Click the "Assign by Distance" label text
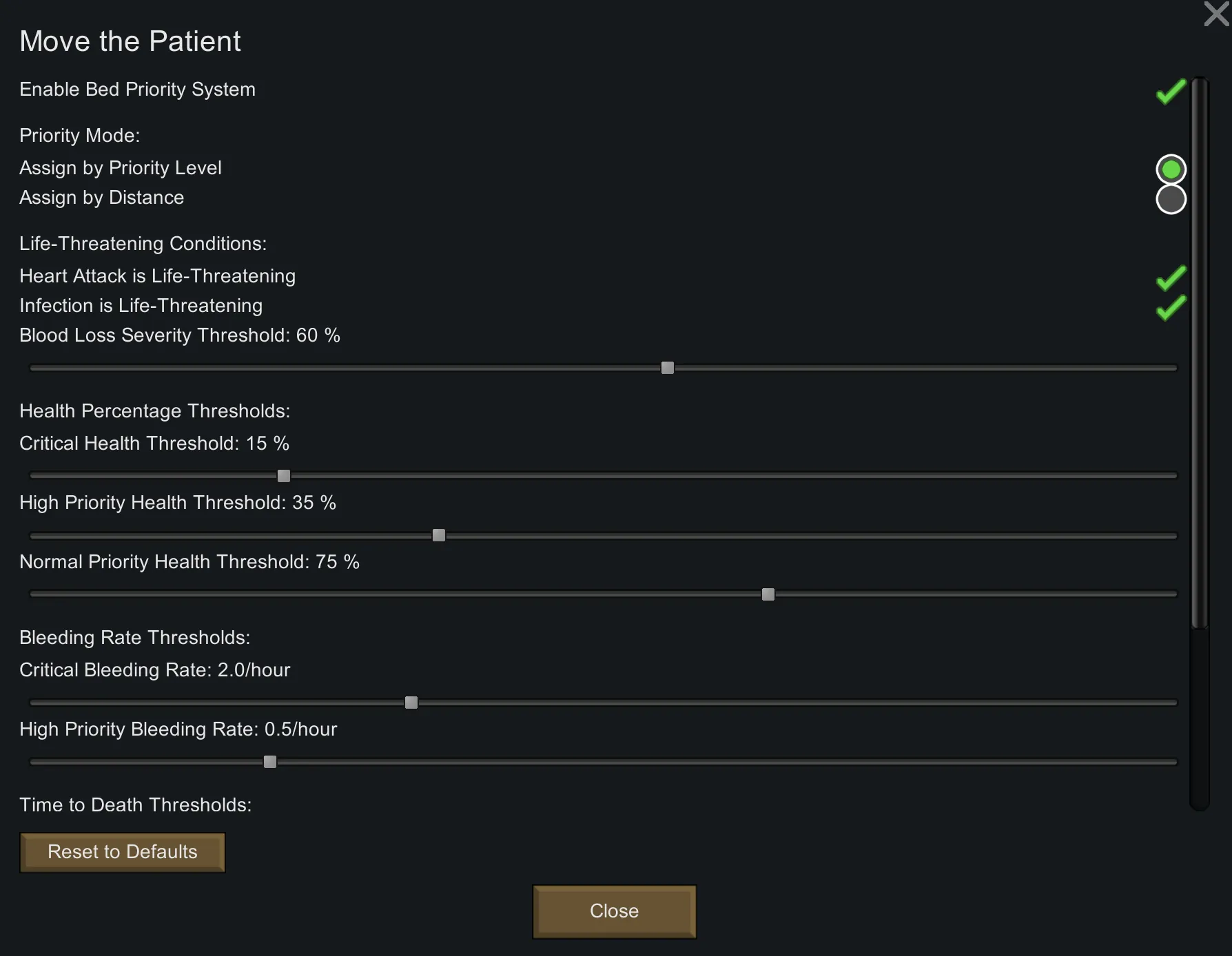Viewport: 1232px width, 956px height. pos(101,198)
